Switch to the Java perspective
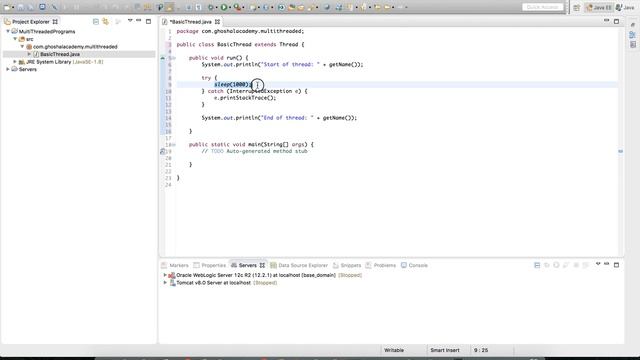640x360 pixels. coord(625,7)
